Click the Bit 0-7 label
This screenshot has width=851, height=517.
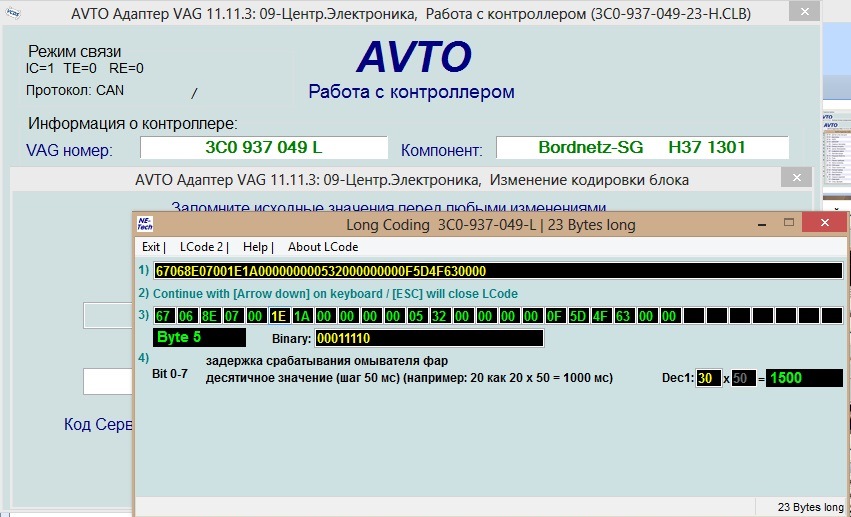[170, 374]
